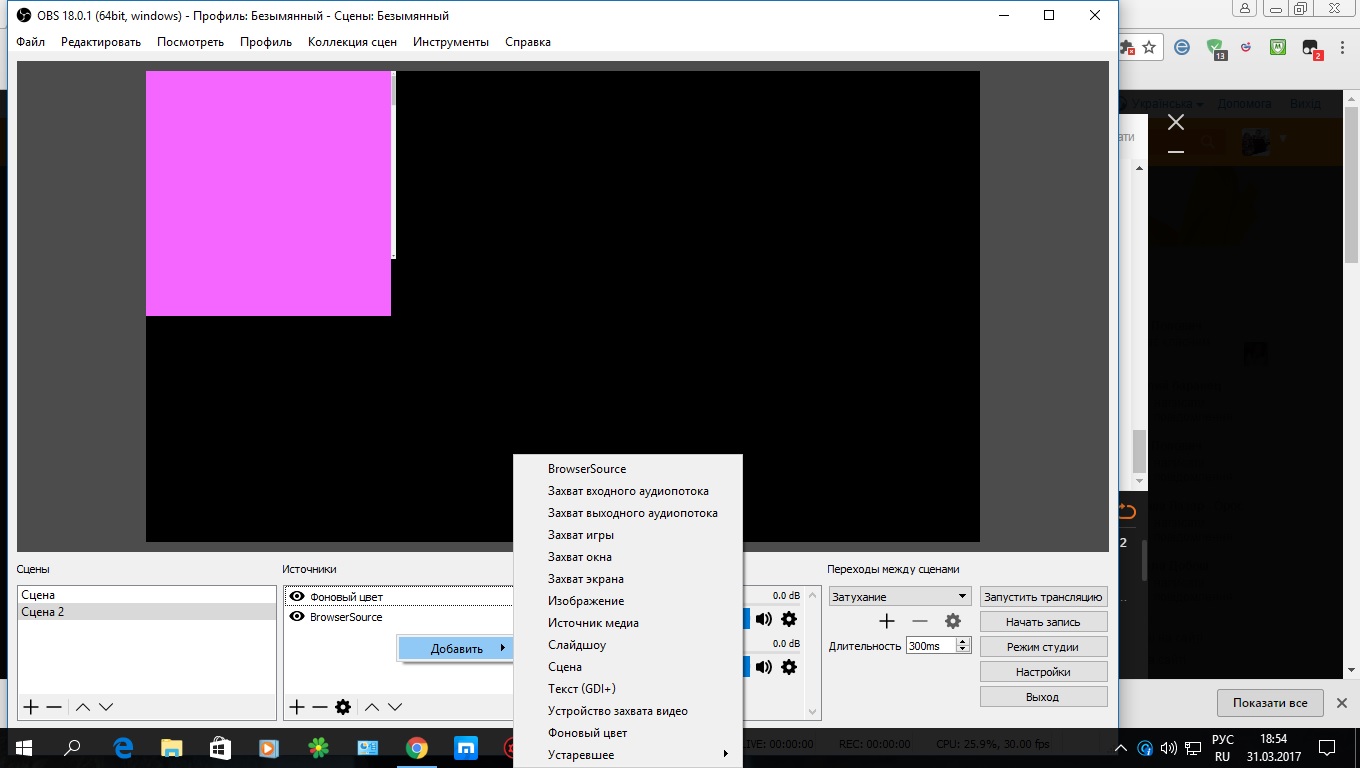Hide the Фоновый цвет source
The width and height of the screenshot is (1360, 768).
[x=297, y=597]
